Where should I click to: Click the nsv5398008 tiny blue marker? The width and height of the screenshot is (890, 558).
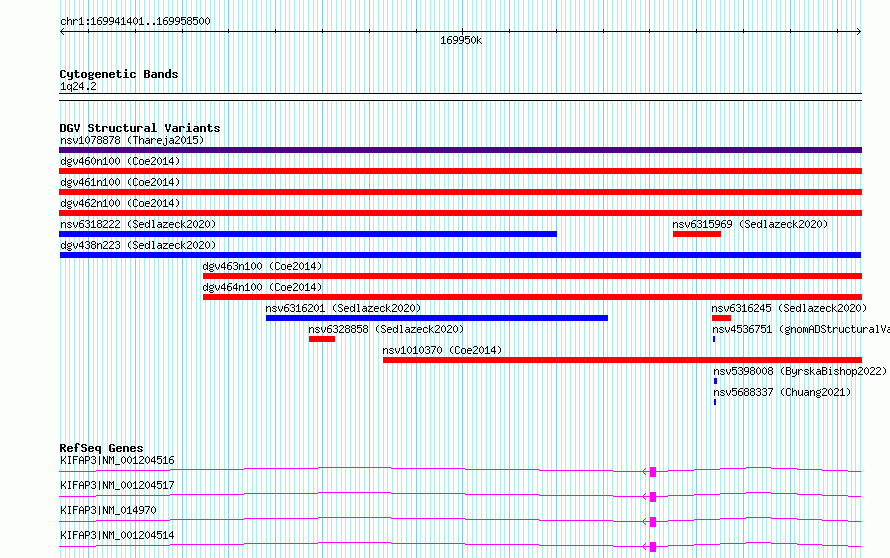point(715,381)
